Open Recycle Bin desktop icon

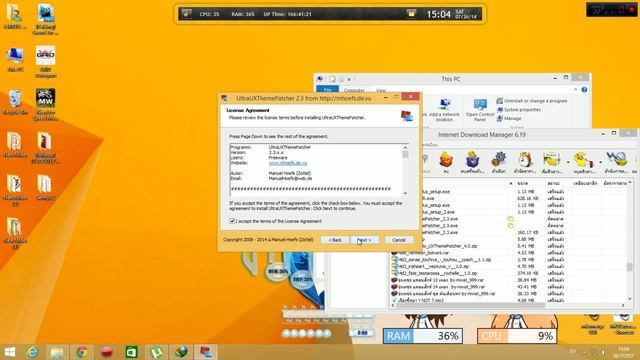point(15,102)
